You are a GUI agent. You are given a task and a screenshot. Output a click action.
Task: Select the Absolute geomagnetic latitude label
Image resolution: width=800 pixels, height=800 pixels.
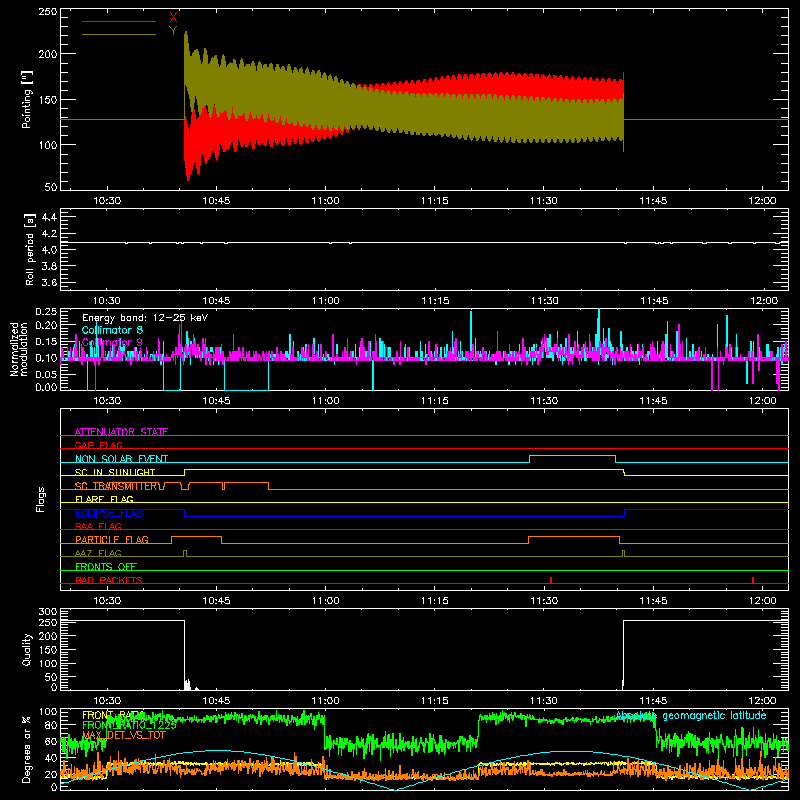[x=691, y=716]
